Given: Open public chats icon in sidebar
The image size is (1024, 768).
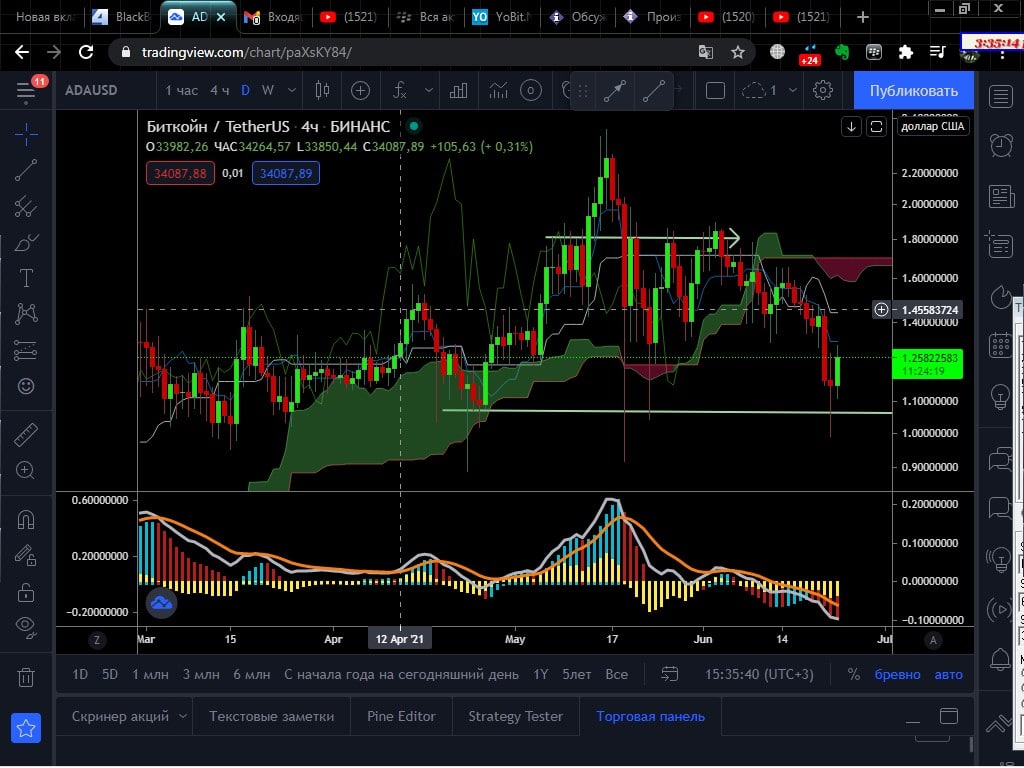Looking at the screenshot, I should coord(1000,458).
